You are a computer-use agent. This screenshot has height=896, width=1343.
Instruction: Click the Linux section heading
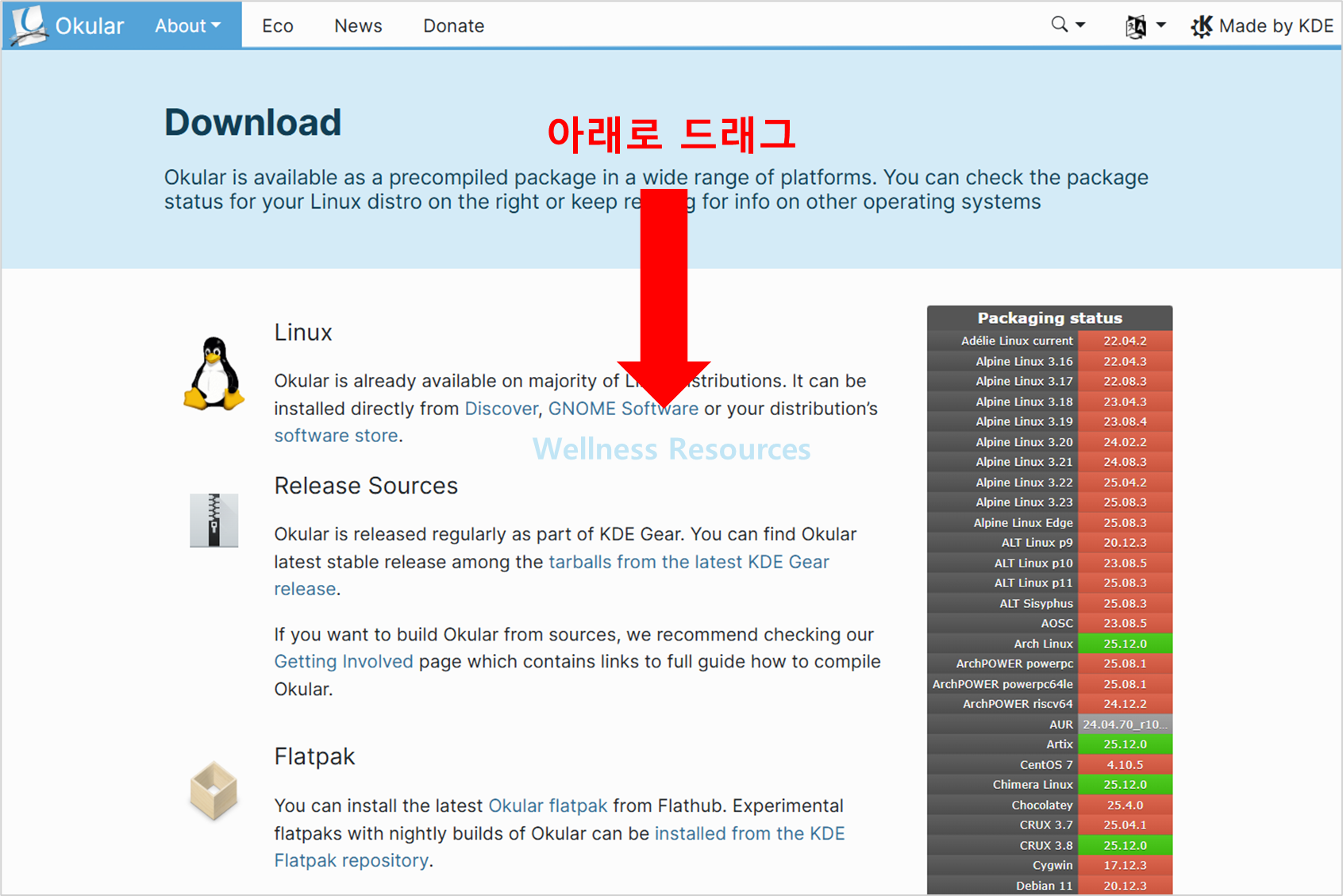point(303,333)
